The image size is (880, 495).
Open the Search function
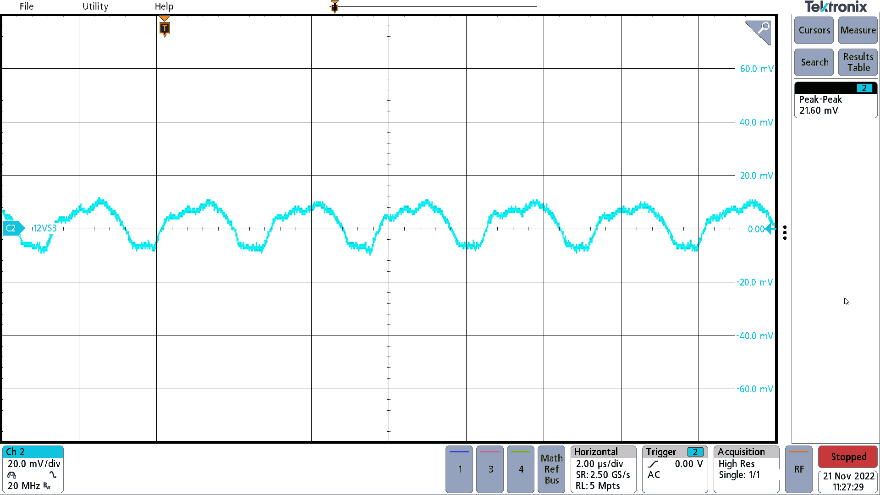[x=814, y=62]
